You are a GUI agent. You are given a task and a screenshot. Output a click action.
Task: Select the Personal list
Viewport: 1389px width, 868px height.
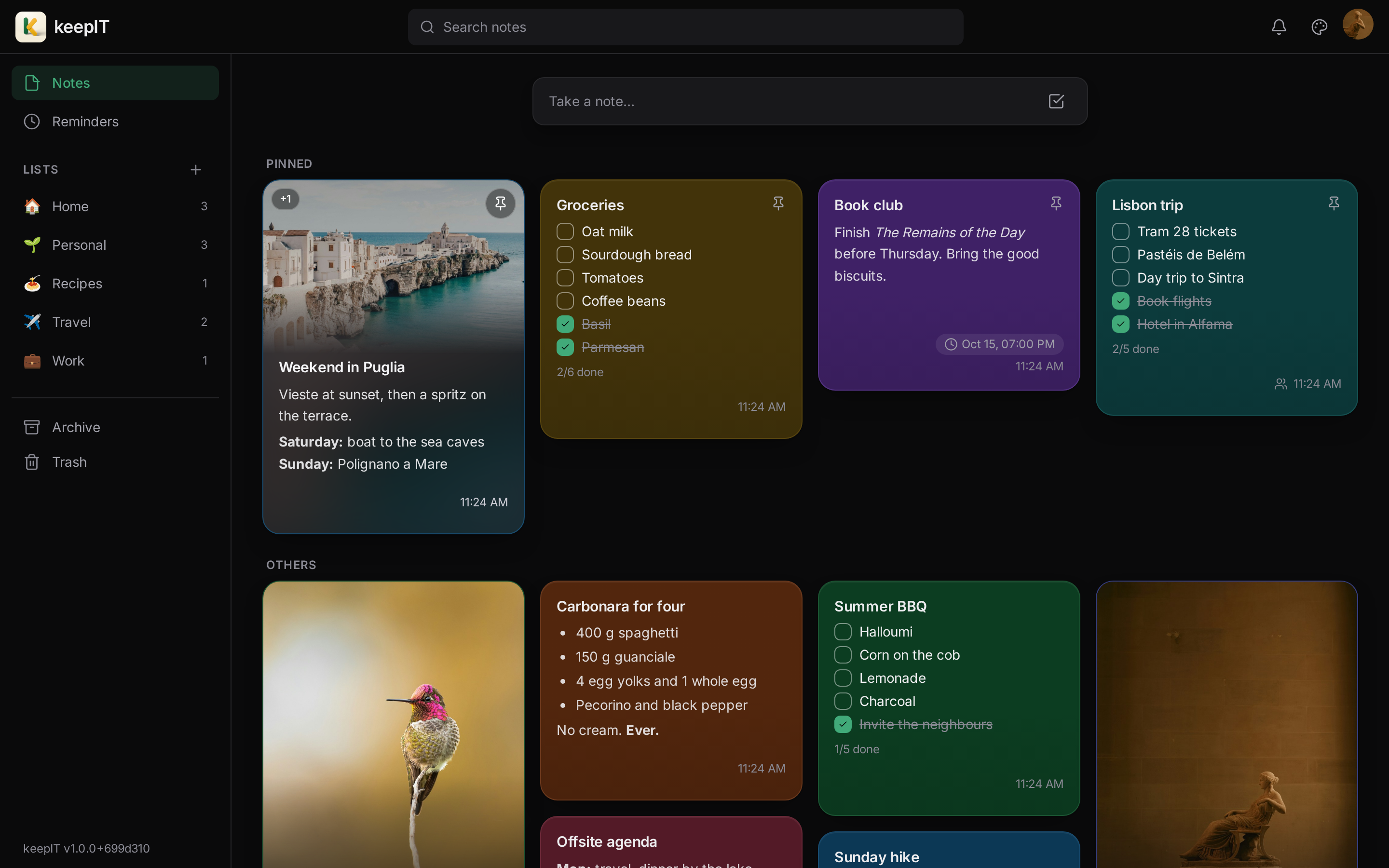[x=115, y=245]
